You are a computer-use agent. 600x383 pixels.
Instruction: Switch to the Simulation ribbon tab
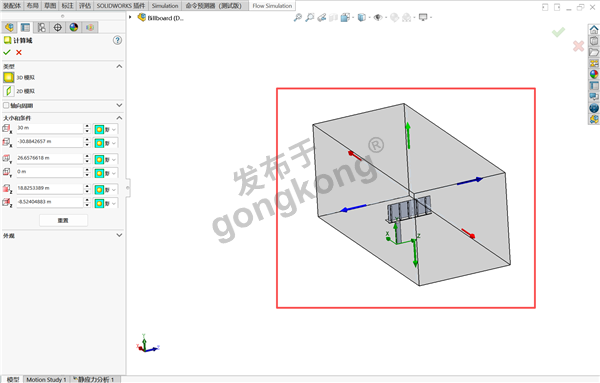tap(165, 6)
